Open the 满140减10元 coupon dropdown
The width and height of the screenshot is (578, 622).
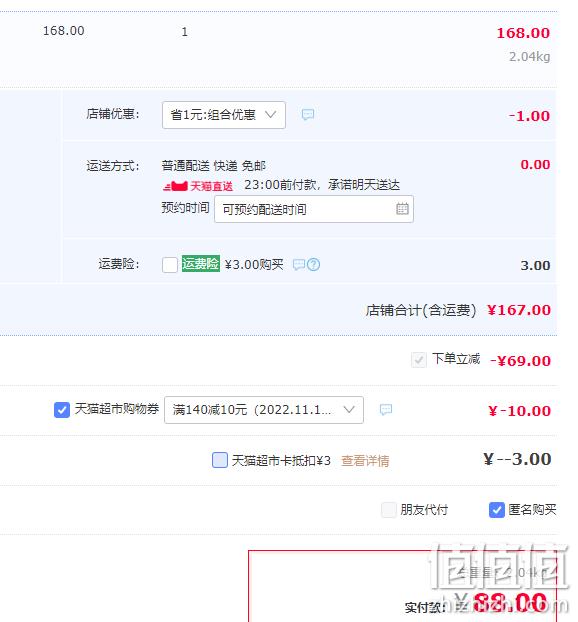[264, 410]
